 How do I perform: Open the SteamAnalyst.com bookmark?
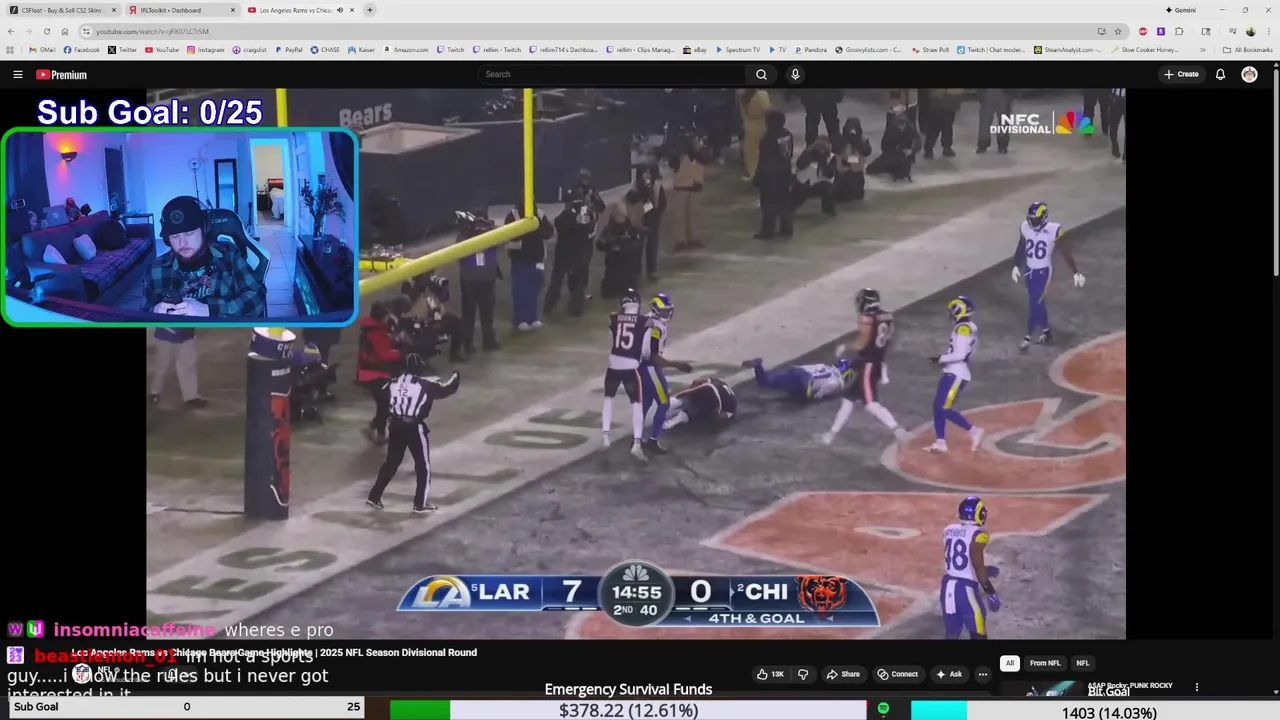(x=1067, y=49)
